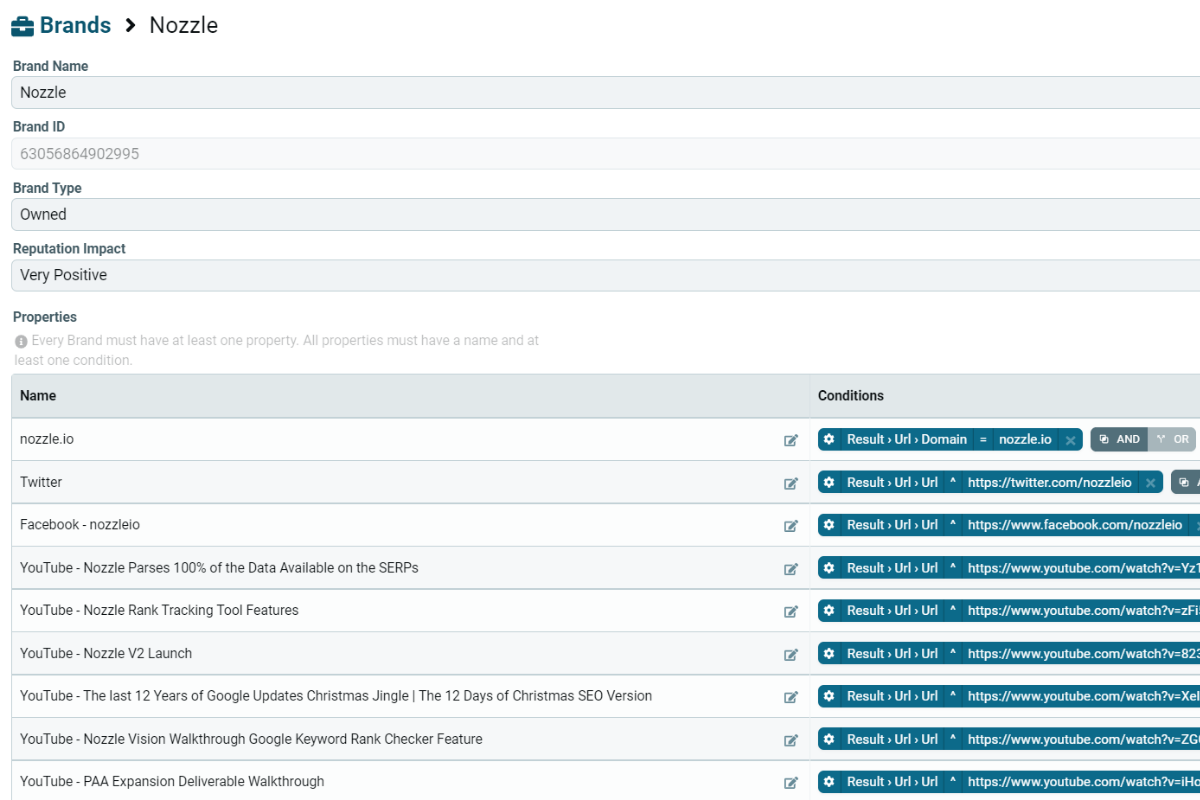Open the Brand Type dropdown showing Owned
This screenshot has width=1200, height=800.
[606, 214]
